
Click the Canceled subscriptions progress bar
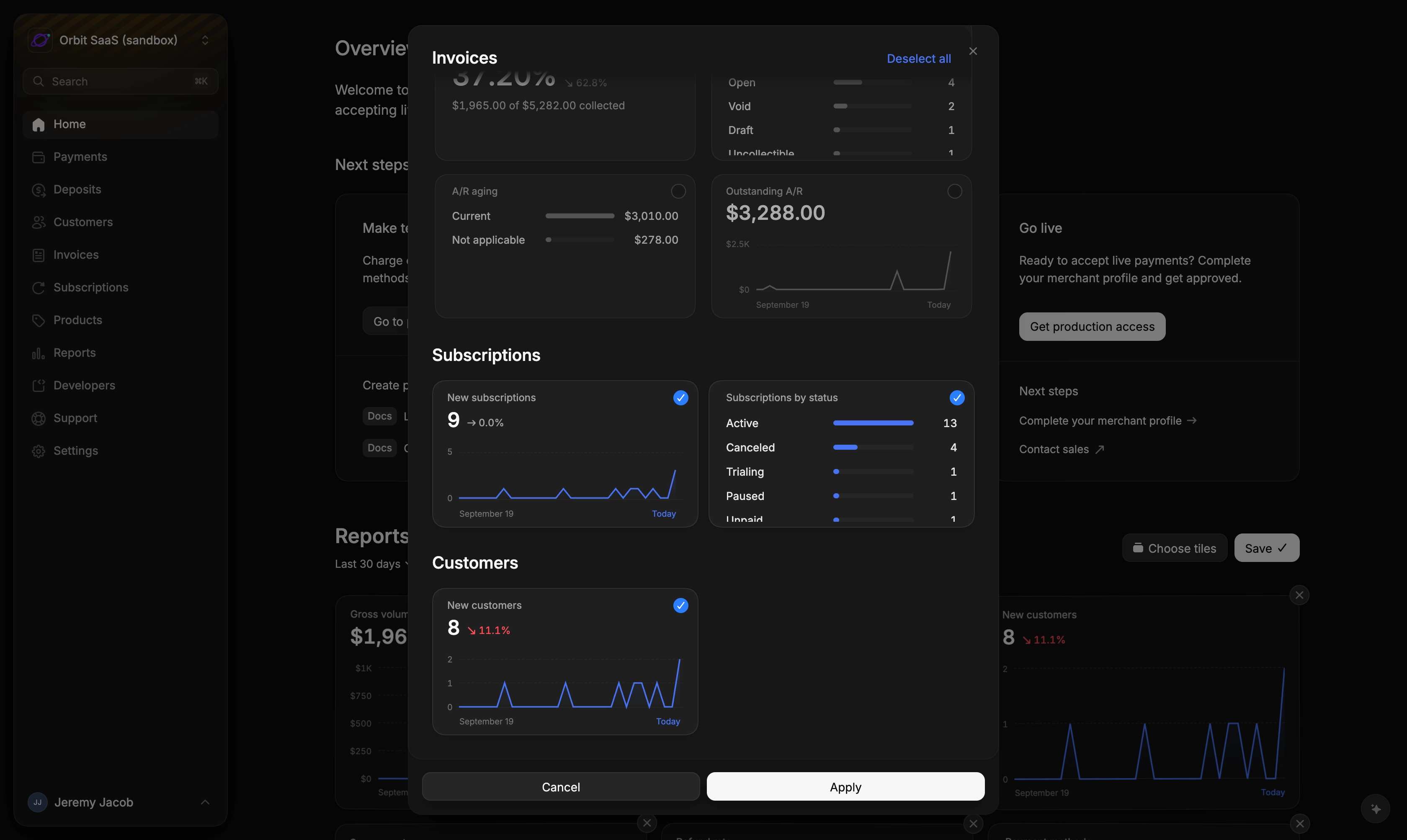click(x=873, y=447)
